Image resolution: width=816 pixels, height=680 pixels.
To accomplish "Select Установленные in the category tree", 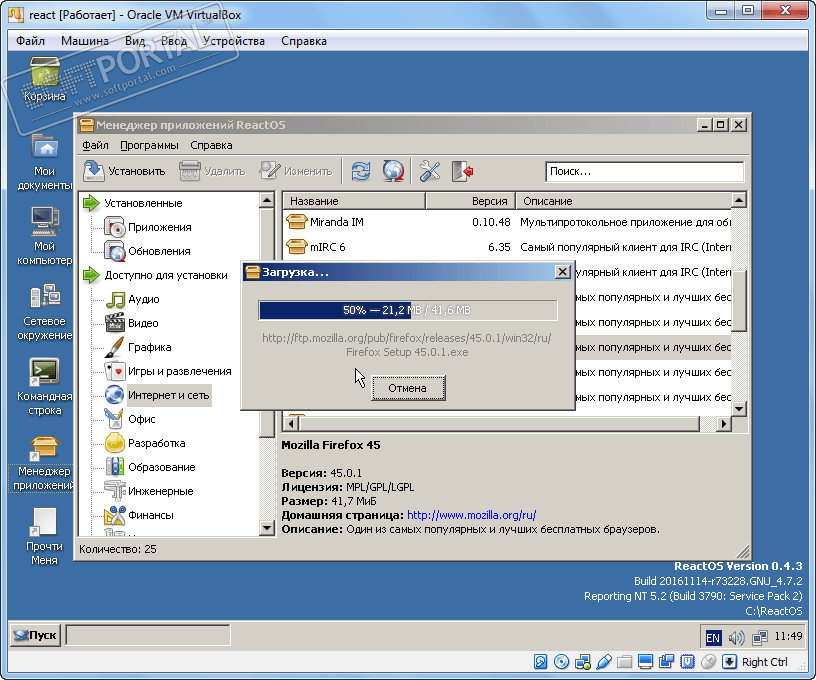I will click(x=143, y=203).
